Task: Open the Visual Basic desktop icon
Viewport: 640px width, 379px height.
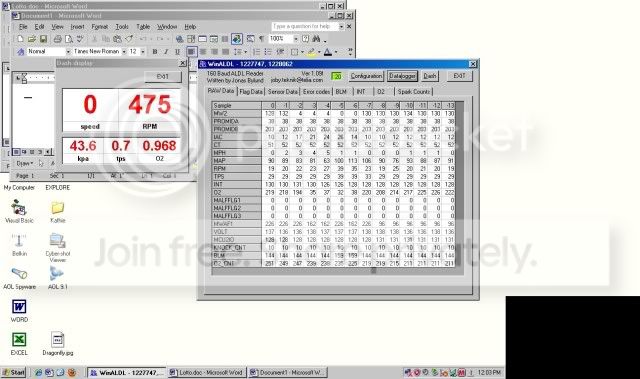Action: 19,211
